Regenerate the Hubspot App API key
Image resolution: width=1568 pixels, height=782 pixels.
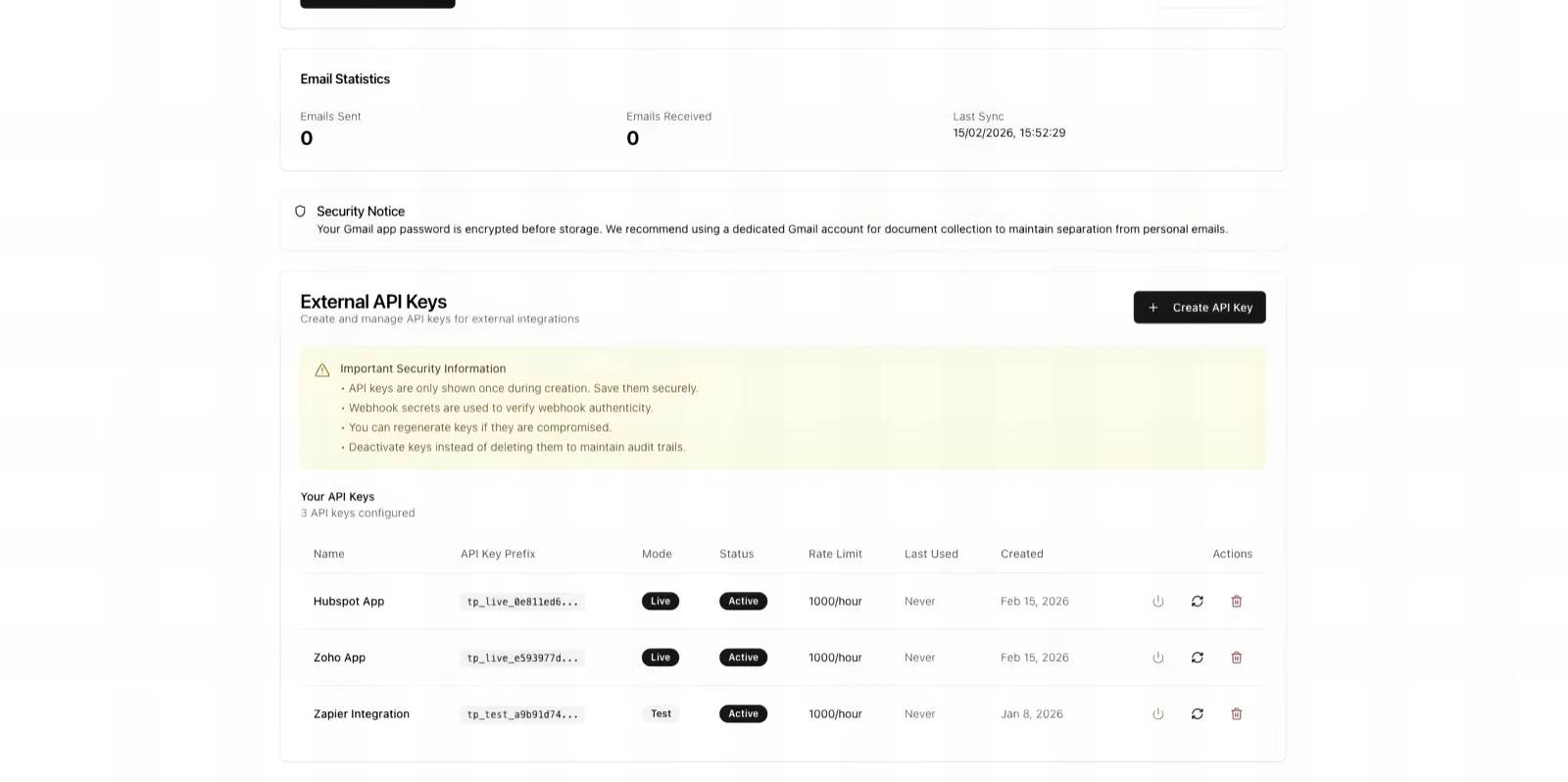(x=1197, y=602)
